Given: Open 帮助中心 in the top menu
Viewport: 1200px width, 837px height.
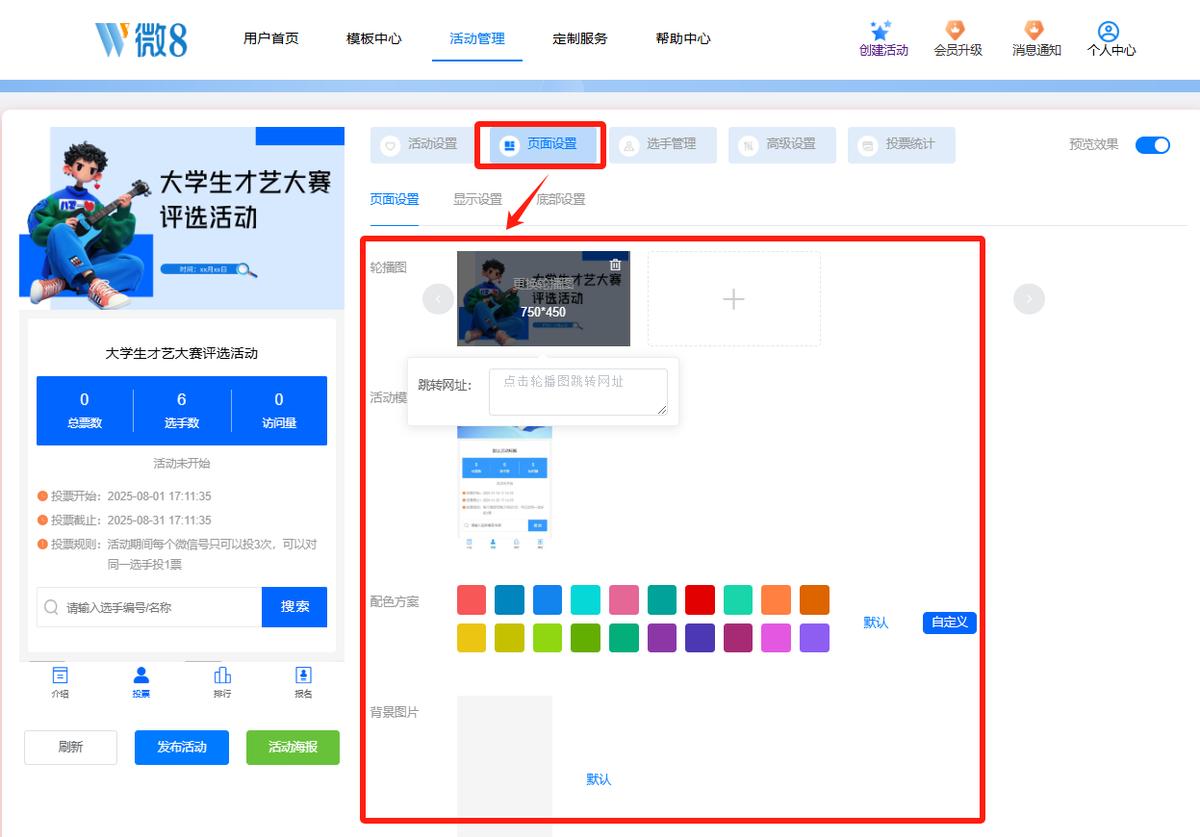Looking at the screenshot, I should pyautogui.click(x=683, y=39).
